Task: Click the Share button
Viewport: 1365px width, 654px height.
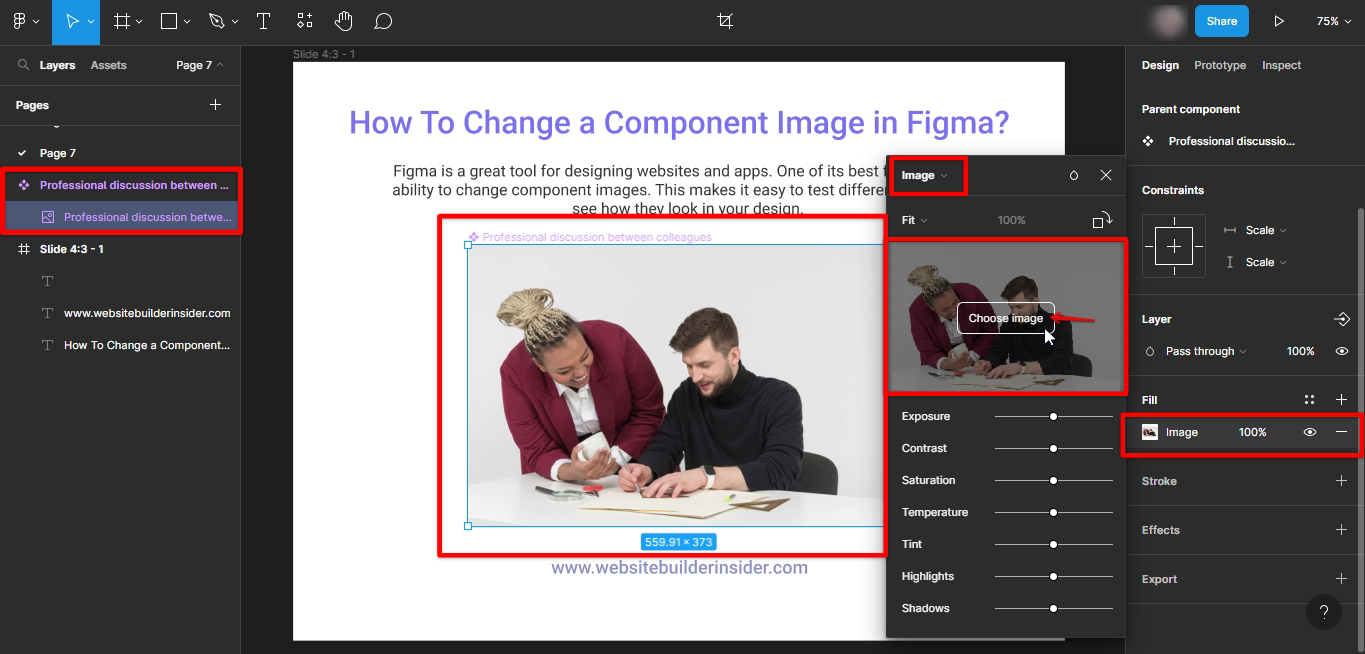Action: coord(1221,21)
